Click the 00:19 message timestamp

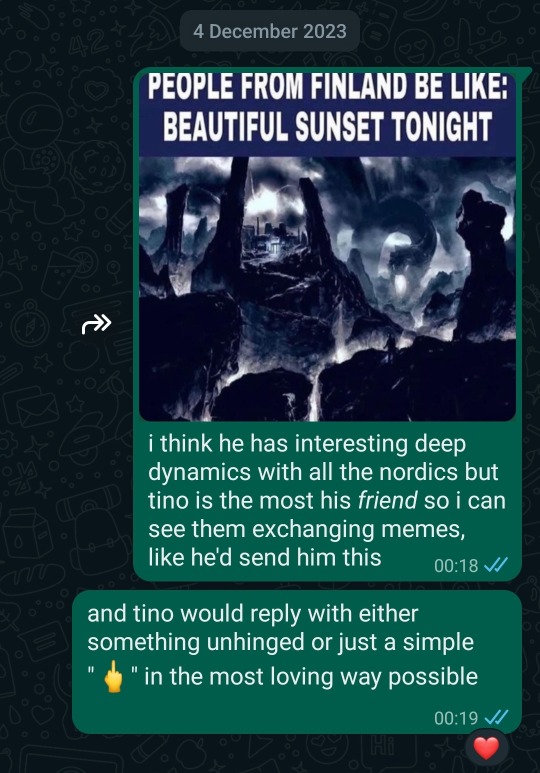456,718
